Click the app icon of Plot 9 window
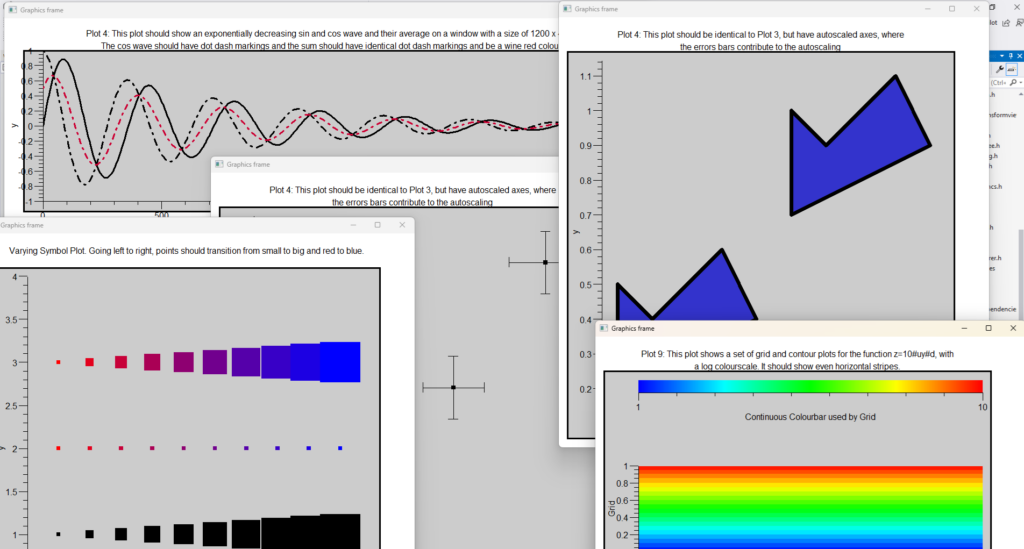The width and height of the screenshot is (1024, 549). tap(603, 328)
